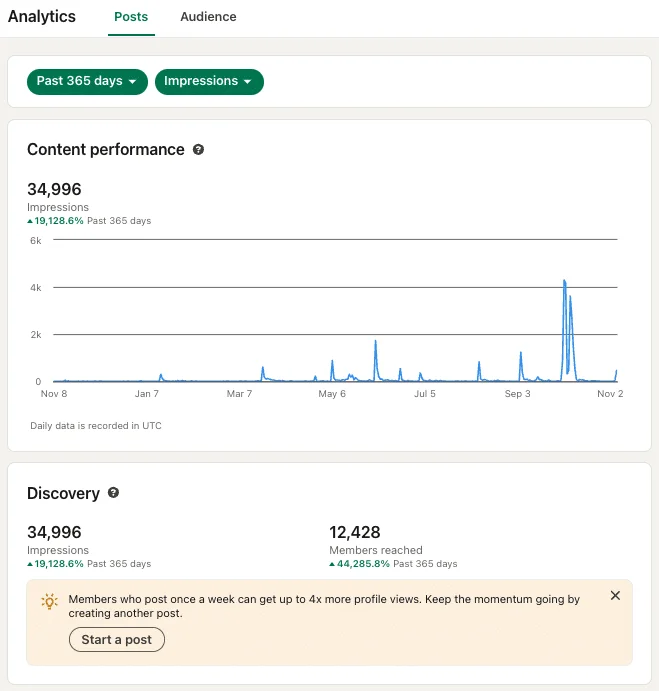Click the Nov 8 date label
The image size is (659, 691).
coord(54,394)
